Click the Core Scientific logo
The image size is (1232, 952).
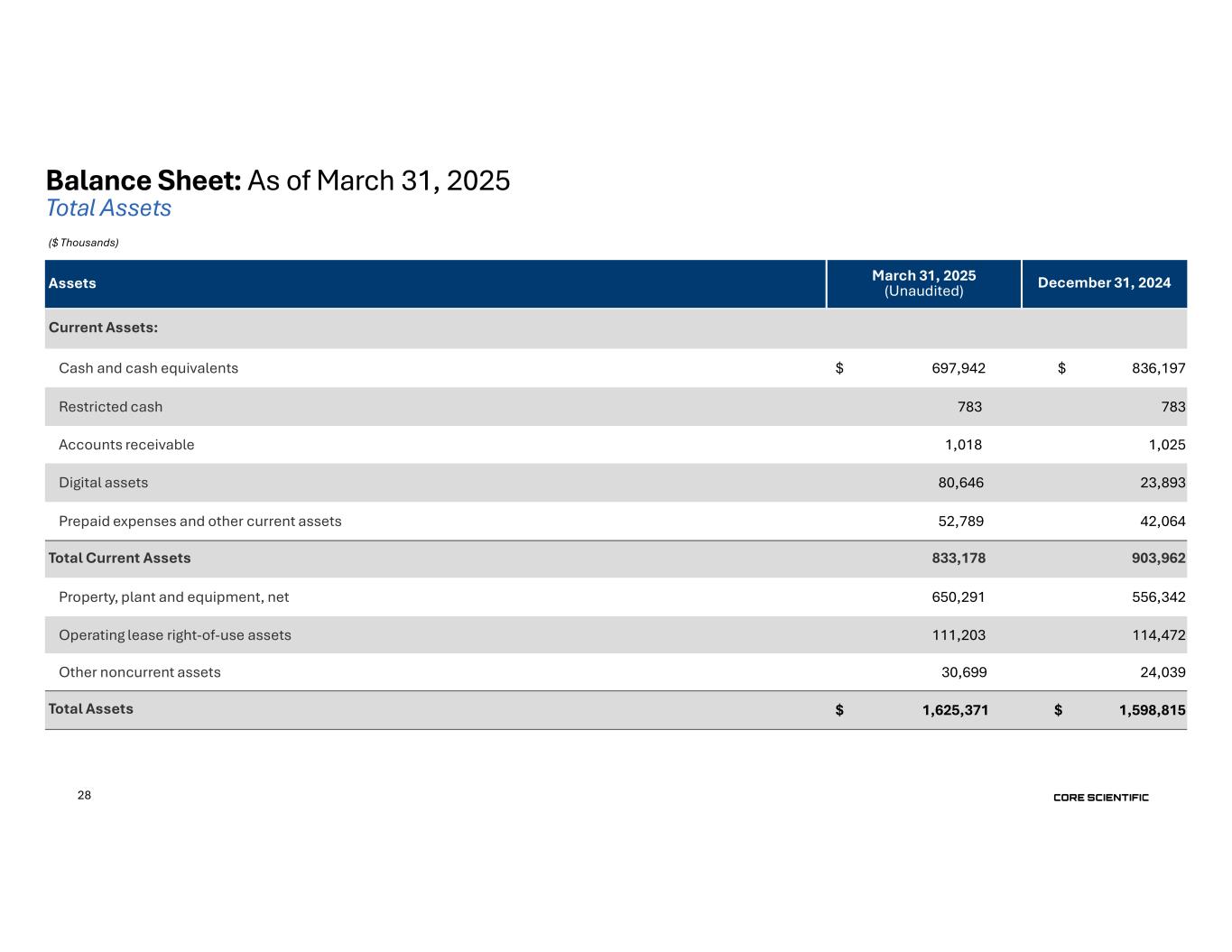[1100, 798]
